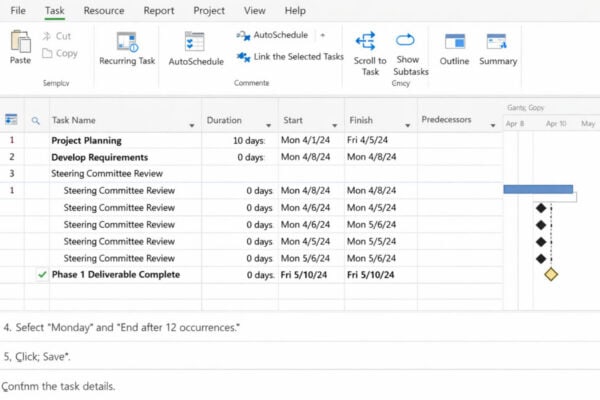The image size is (600, 400).
Task: Select the Project Planning task name
Action: click(x=86, y=140)
